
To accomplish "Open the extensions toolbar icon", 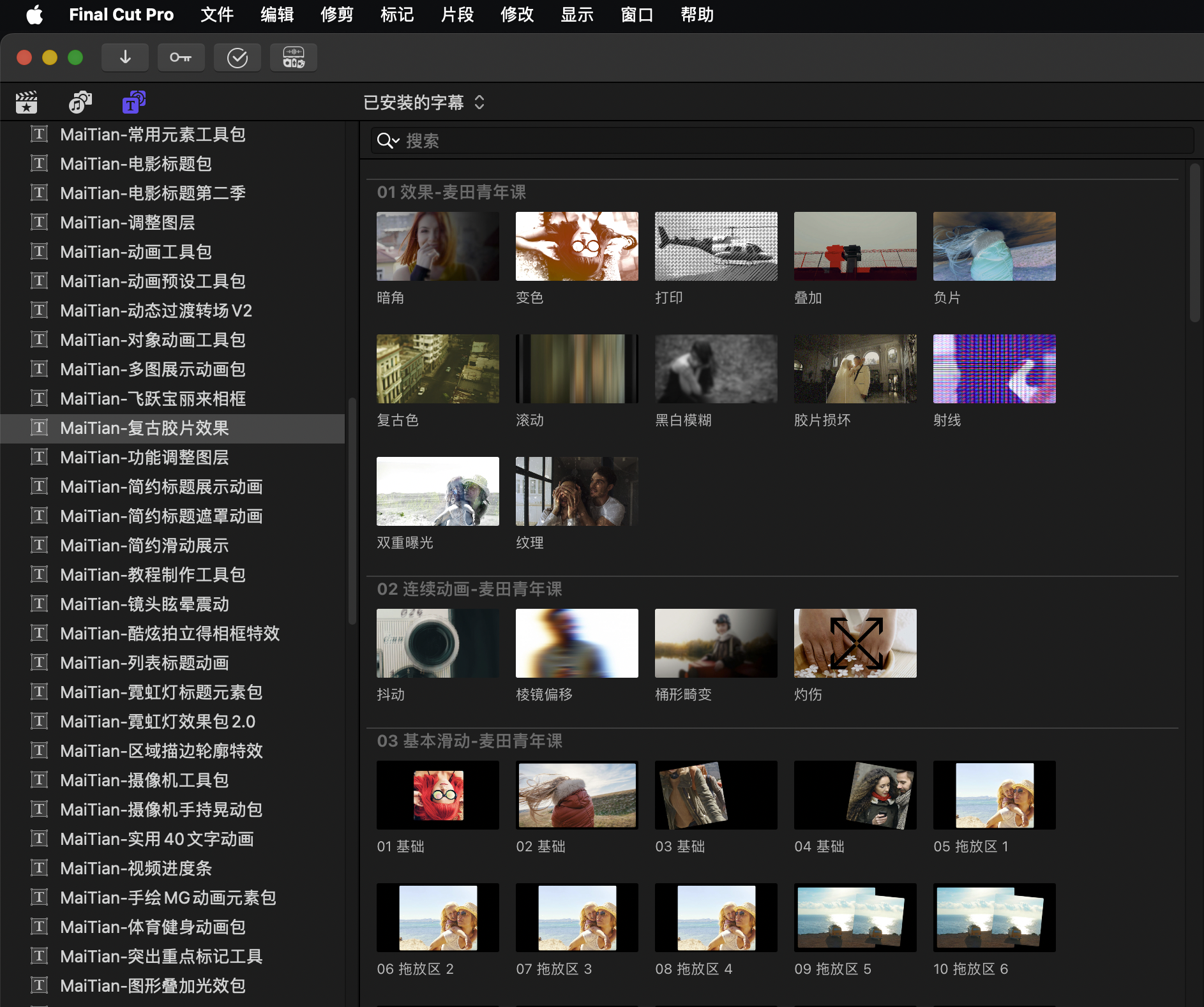I will point(294,57).
